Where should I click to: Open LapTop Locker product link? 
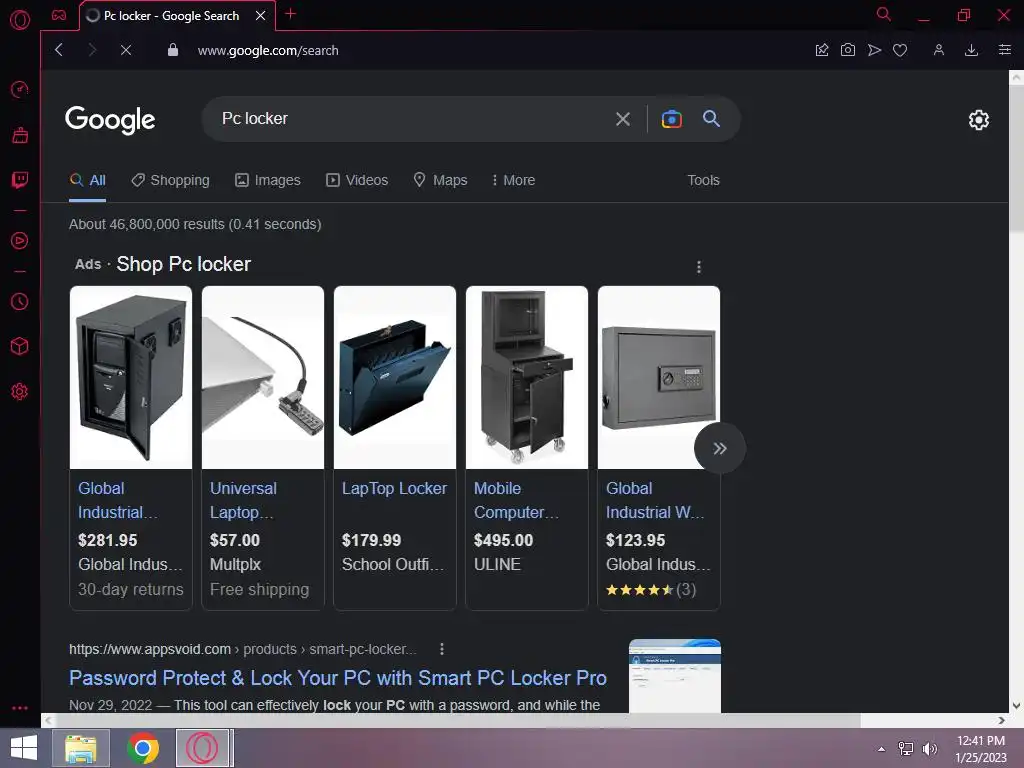[394, 488]
